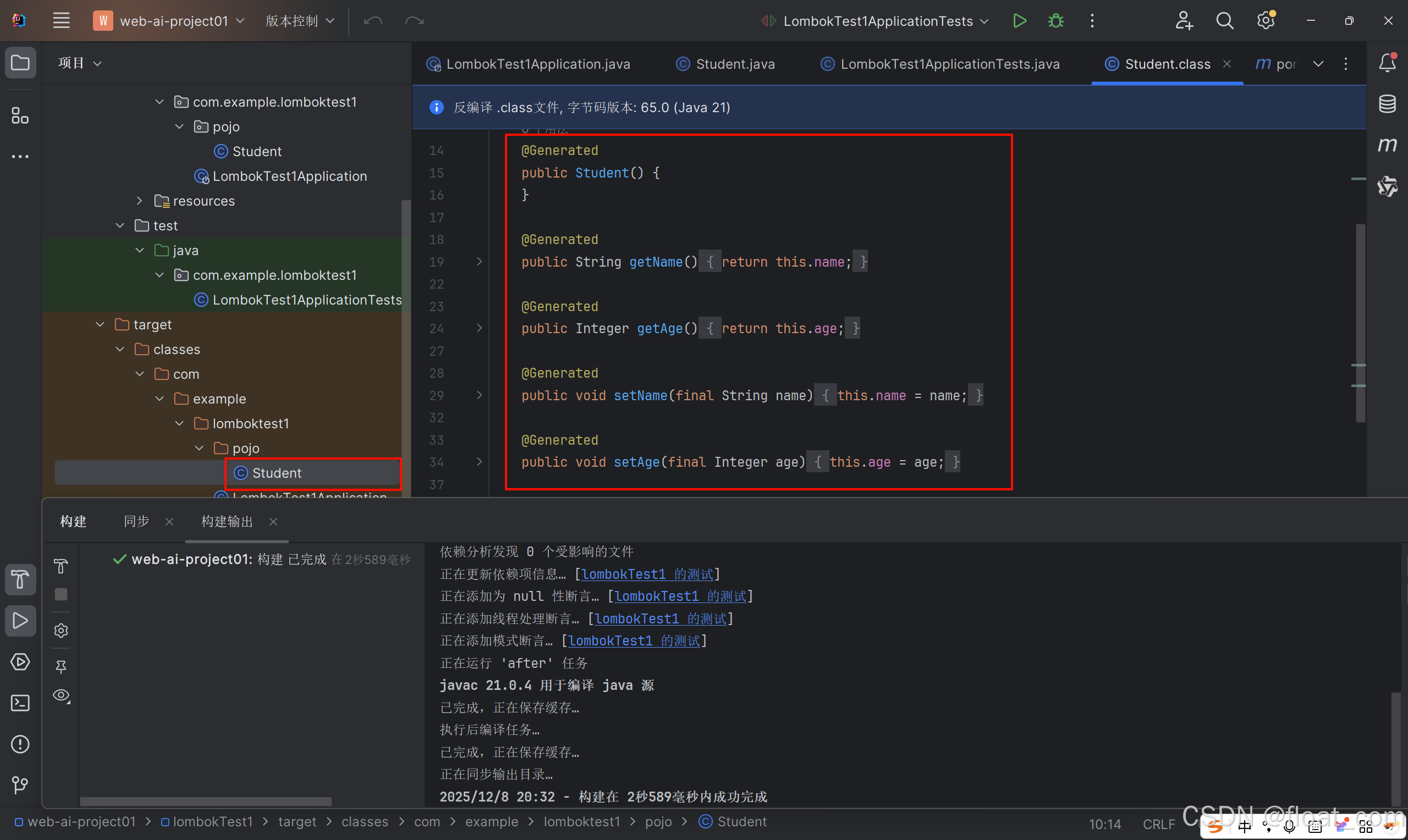The width and height of the screenshot is (1408, 840).
Task: Expand the resources folder
Action: pyautogui.click(x=139, y=201)
